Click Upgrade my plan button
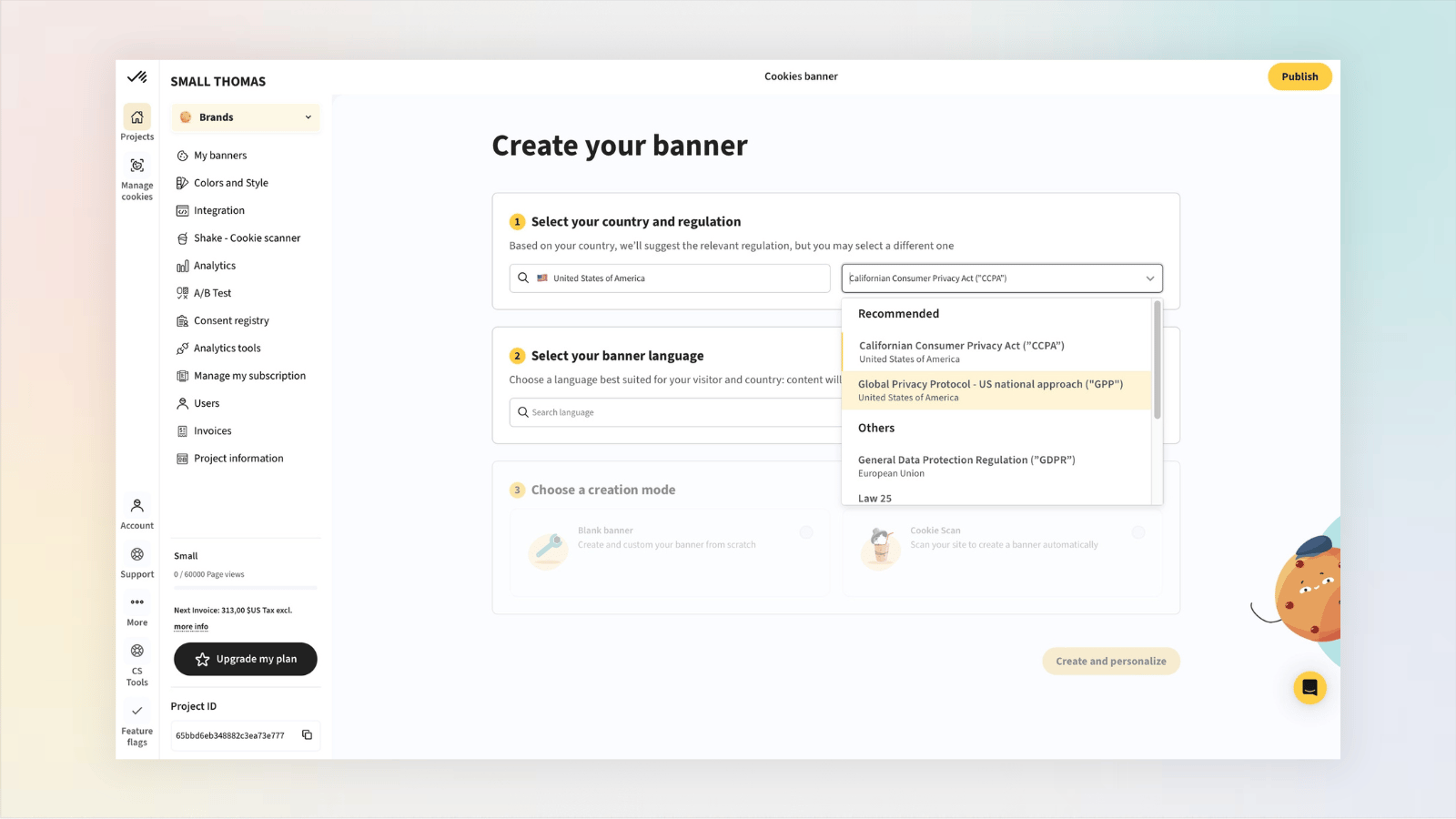This screenshot has width=1456, height=819. (246, 659)
